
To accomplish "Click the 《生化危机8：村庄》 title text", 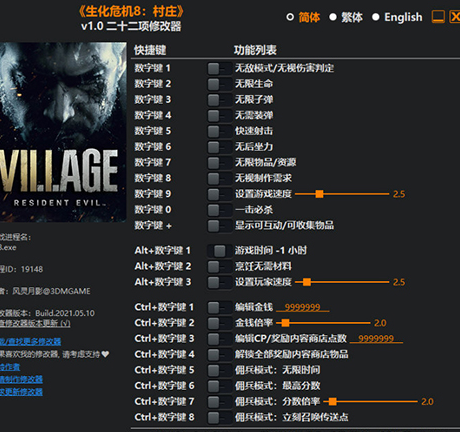I will tap(131, 12).
